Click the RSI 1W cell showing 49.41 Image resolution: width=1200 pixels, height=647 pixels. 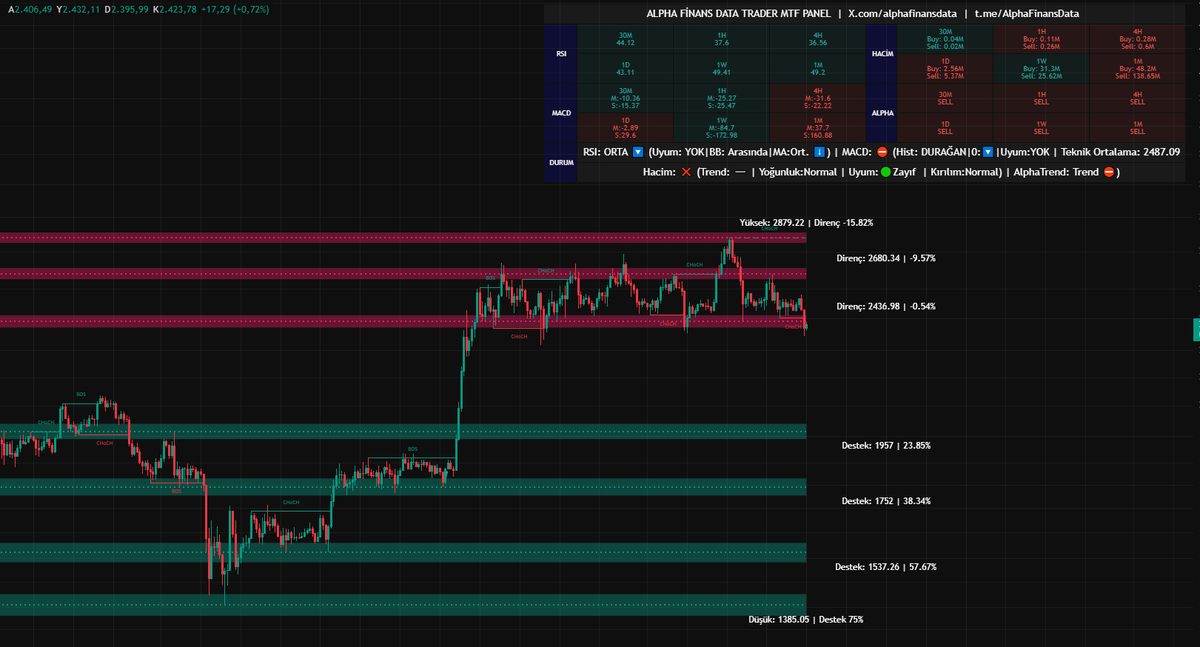(721, 68)
